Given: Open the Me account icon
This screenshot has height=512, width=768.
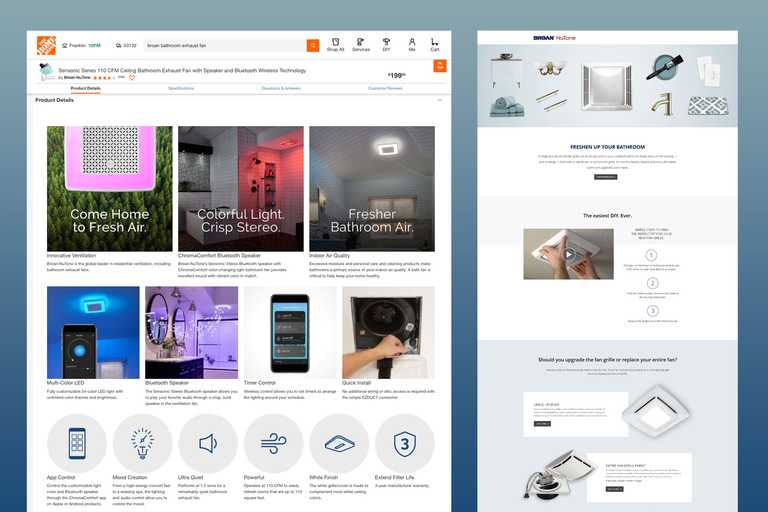Looking at the screenshot, I should tap(412, 45).
